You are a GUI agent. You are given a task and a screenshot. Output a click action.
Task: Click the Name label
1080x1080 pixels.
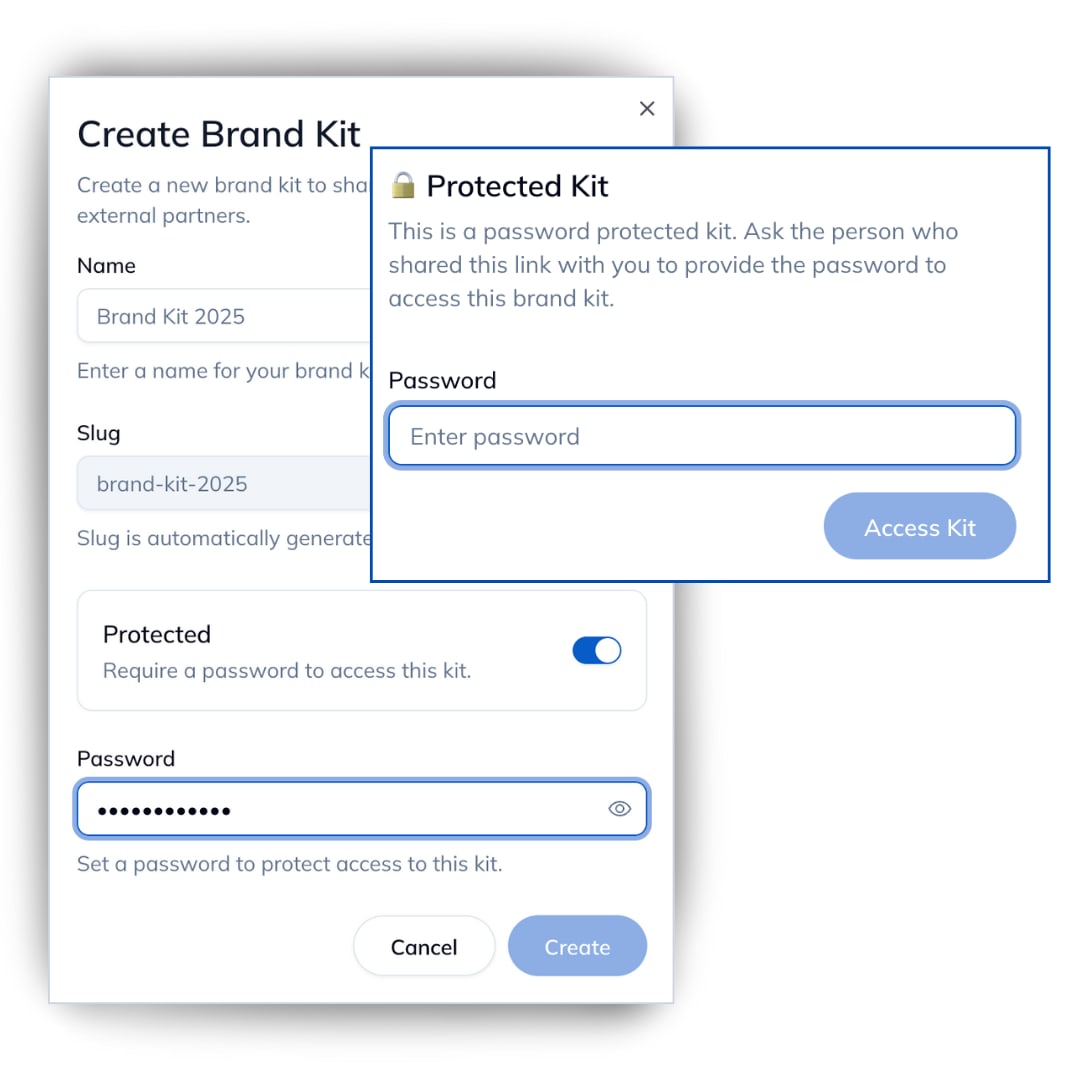(105, 265)
